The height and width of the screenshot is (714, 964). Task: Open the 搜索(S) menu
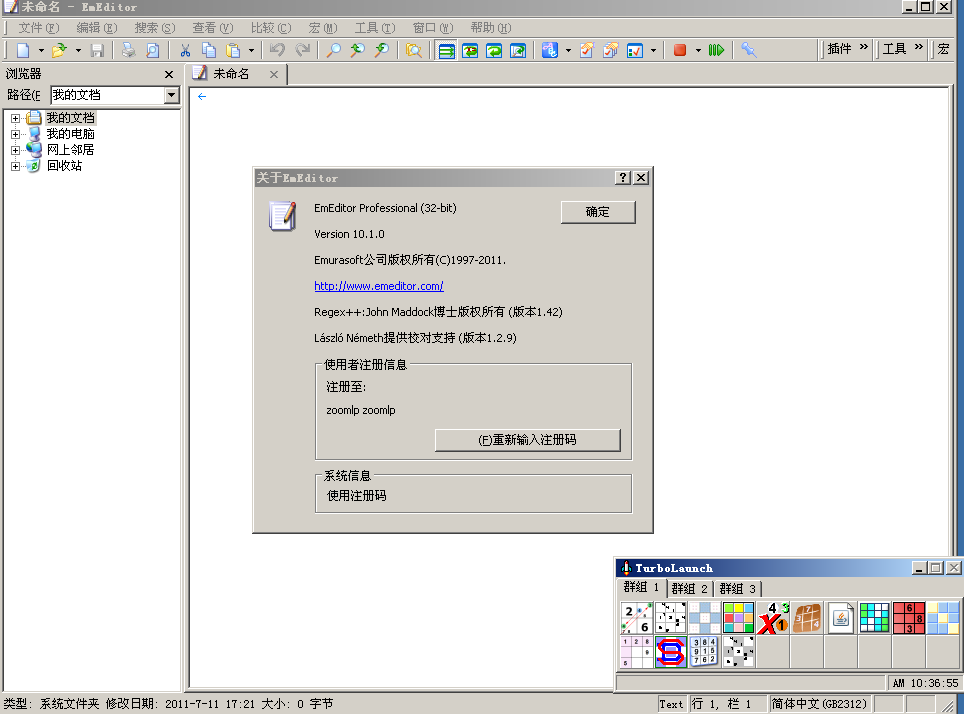click(x=155, y=28)
